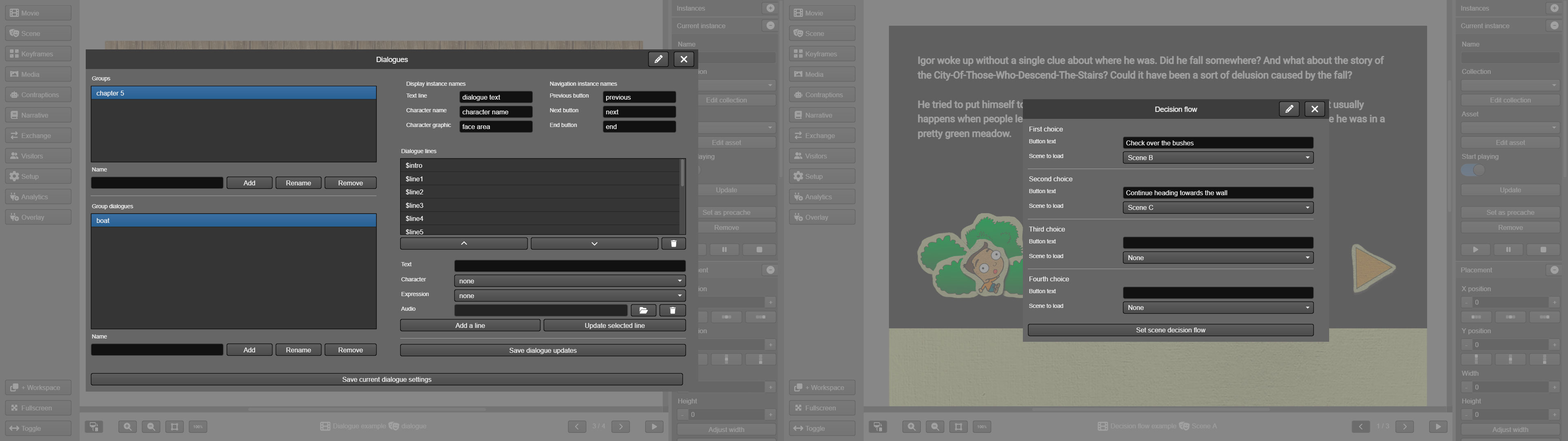This screenshot has height=441, width=1568.
Task: Collapse Placement section in right instances panel
Action: (1554, 270)
